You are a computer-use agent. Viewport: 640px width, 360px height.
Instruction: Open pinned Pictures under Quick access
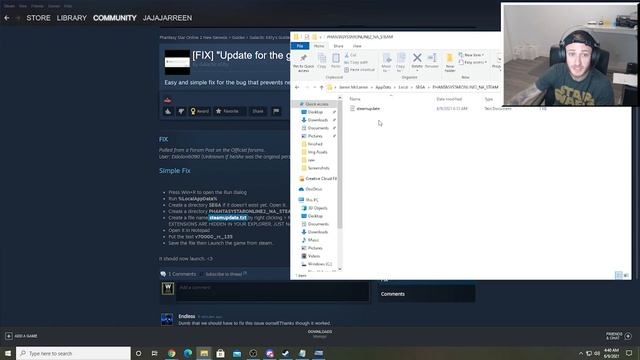click(315, 136)
